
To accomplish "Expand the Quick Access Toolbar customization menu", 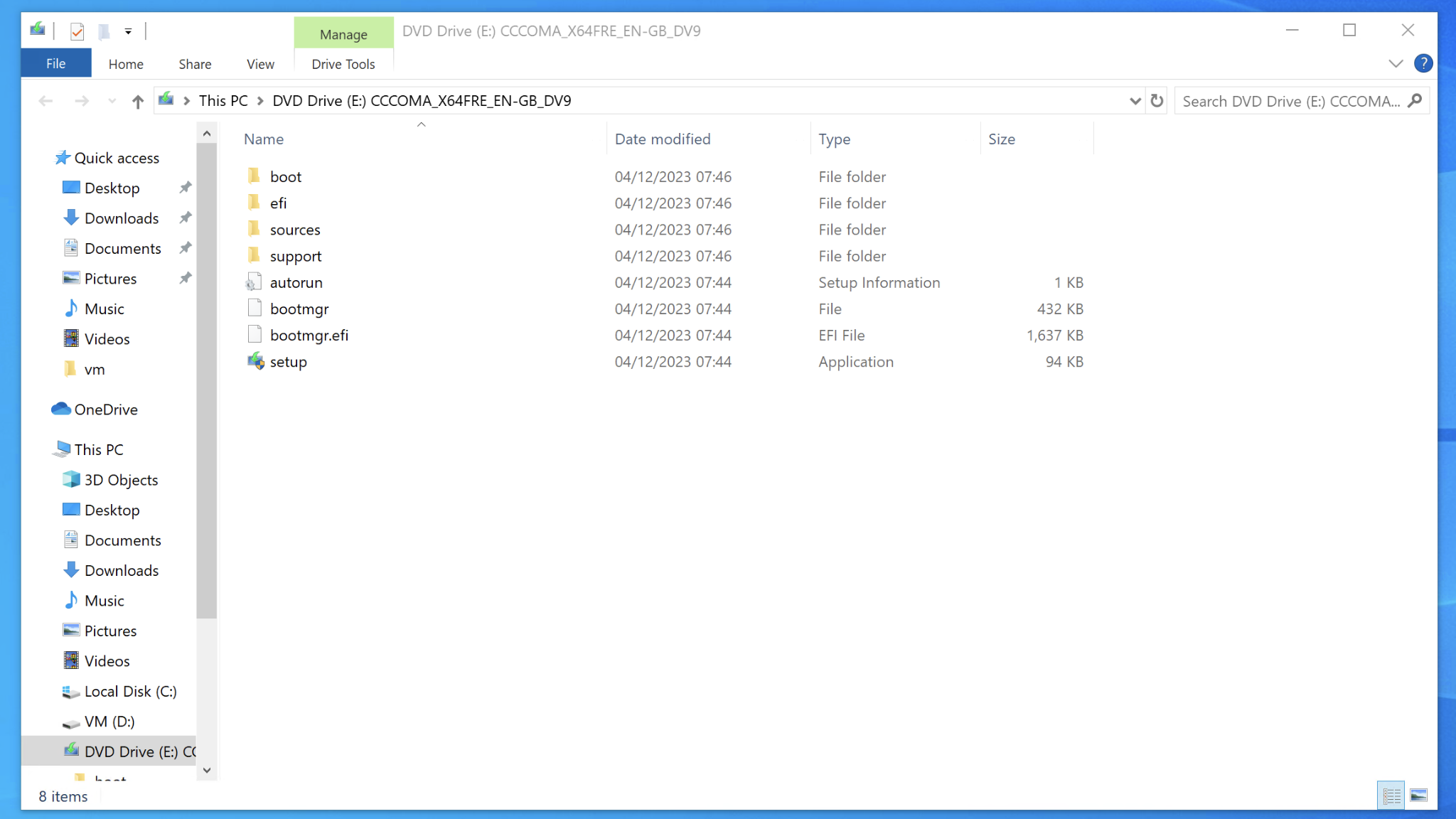I will pyautogui.click(x=128, y=31).
